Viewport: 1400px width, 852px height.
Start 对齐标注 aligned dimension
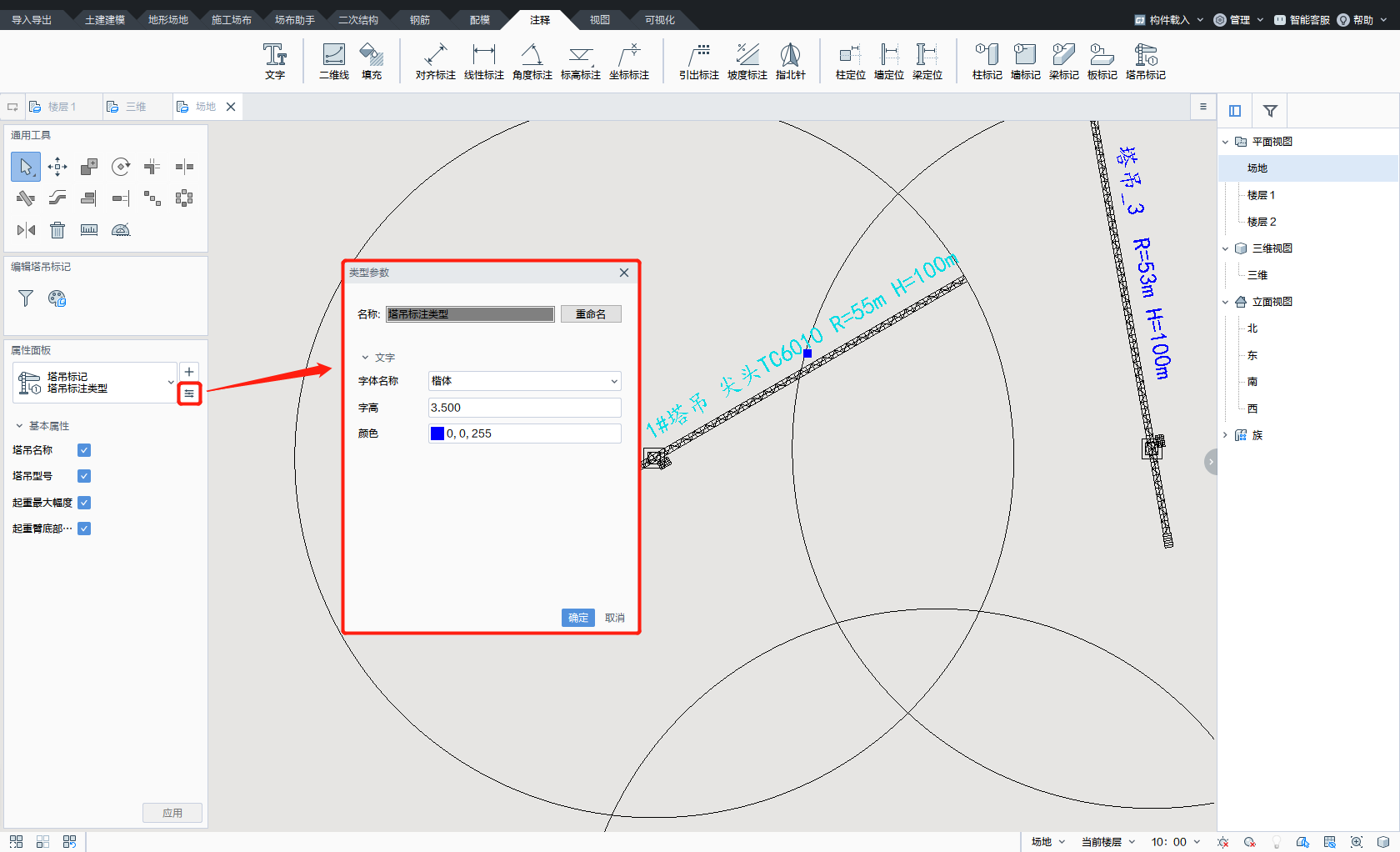436,62
